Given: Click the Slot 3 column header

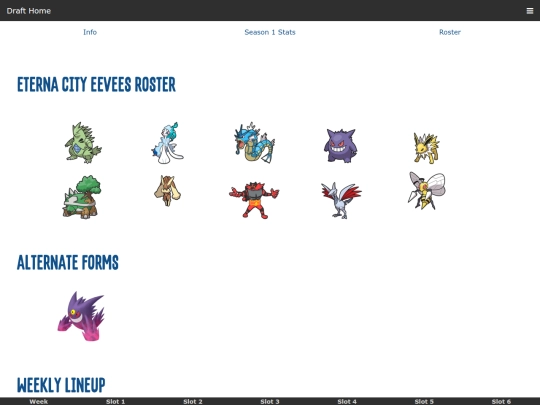Looking at the screenshot, I should 270,401.
